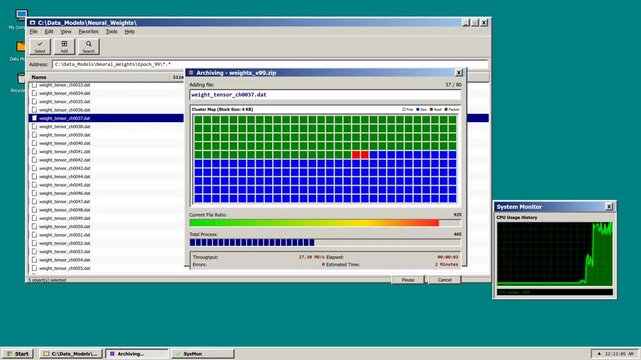Click the 2 Minutes estimated time value
Screen dimensions: 641x360
coord(446,265)
